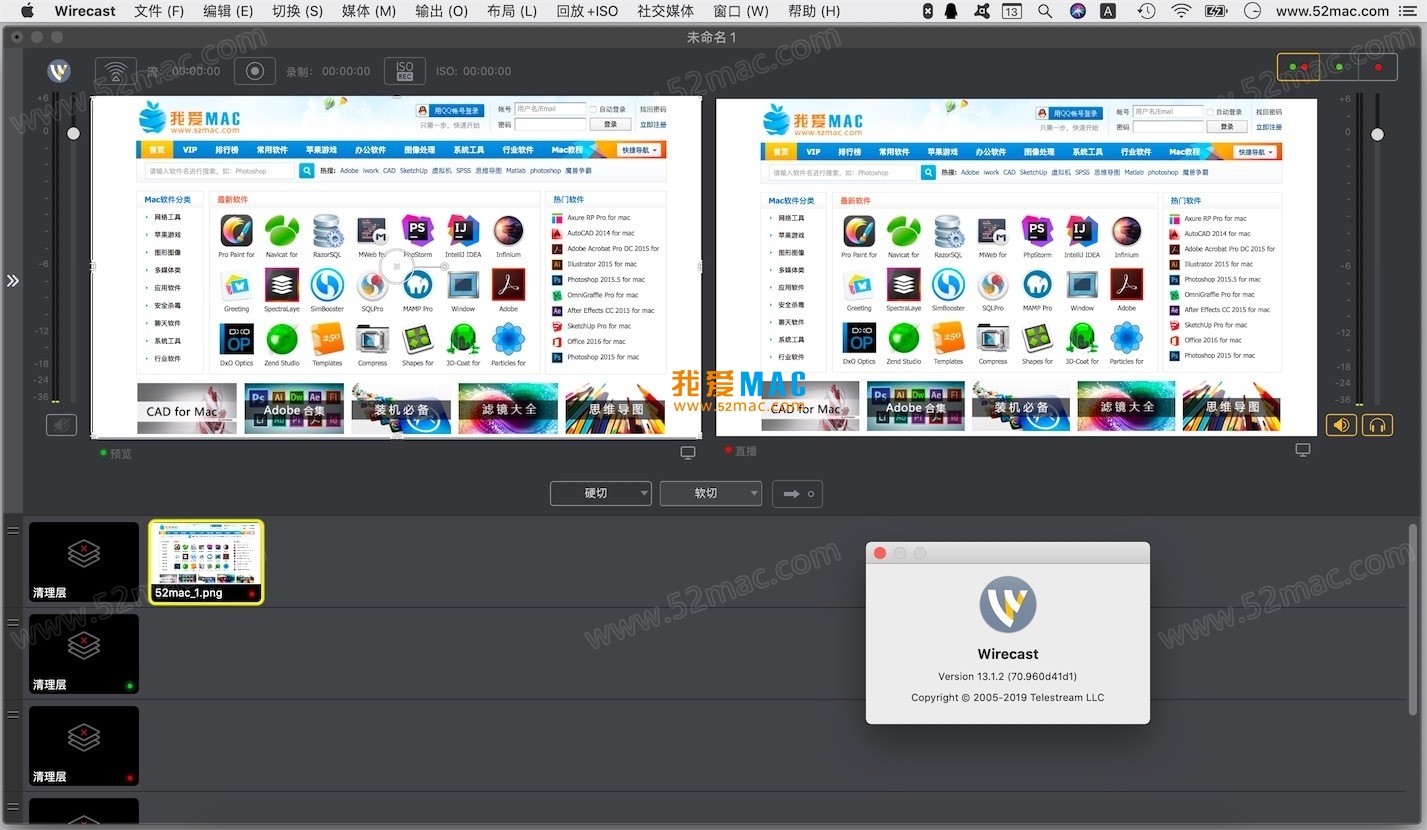
Task: Expand the collapsed left sidebar with the double arrow
Action: 13,281
